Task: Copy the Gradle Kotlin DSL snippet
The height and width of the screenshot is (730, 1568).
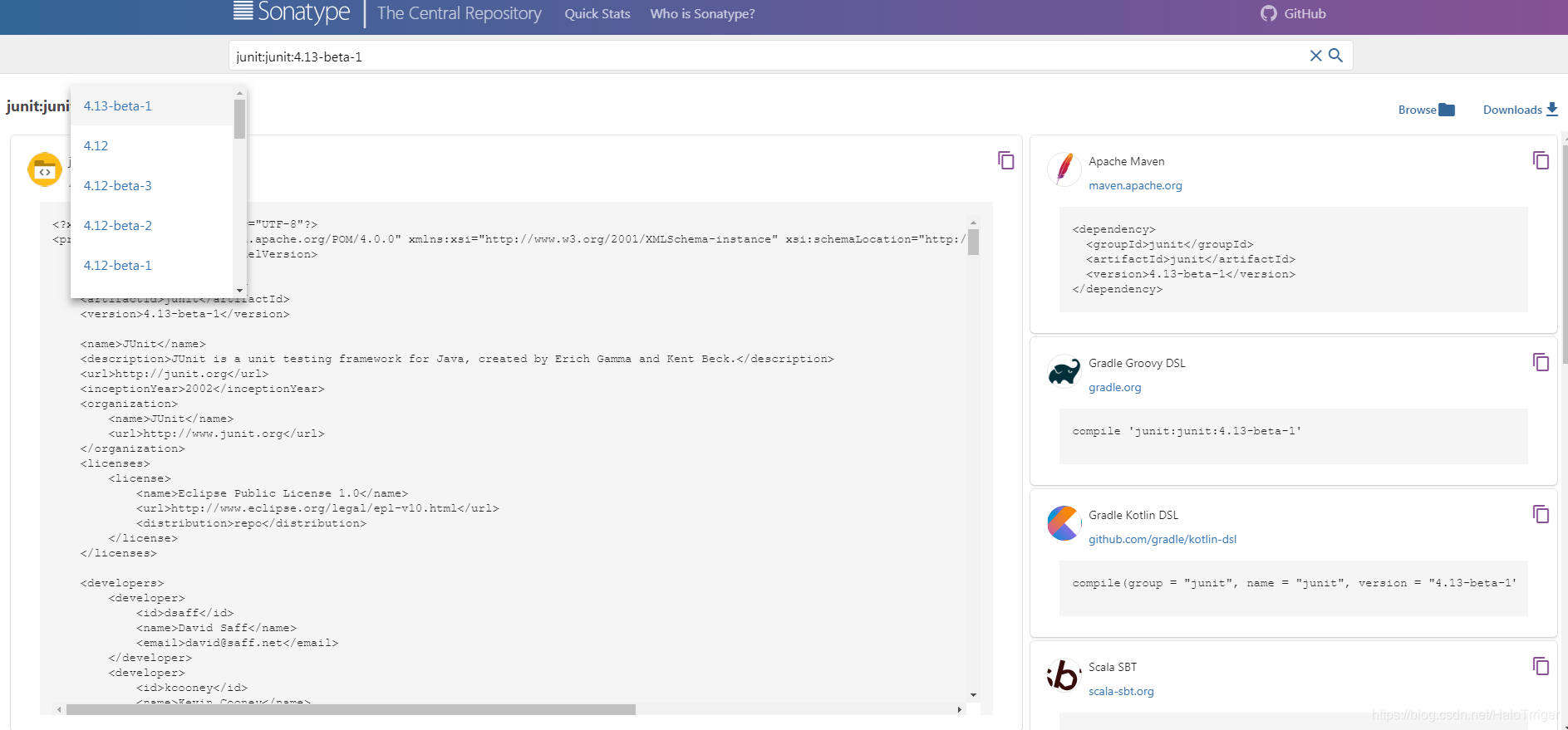Action: coord(1541,514)
